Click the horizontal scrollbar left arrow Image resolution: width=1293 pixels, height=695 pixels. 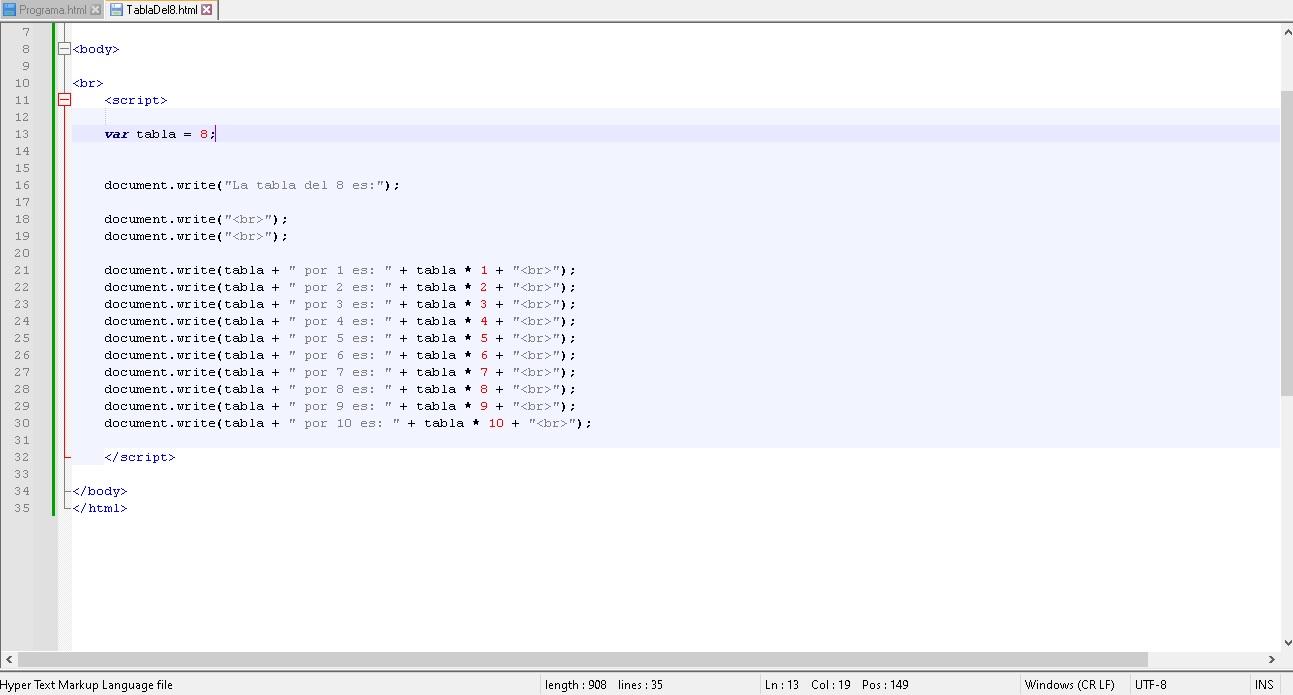point(8,659)
